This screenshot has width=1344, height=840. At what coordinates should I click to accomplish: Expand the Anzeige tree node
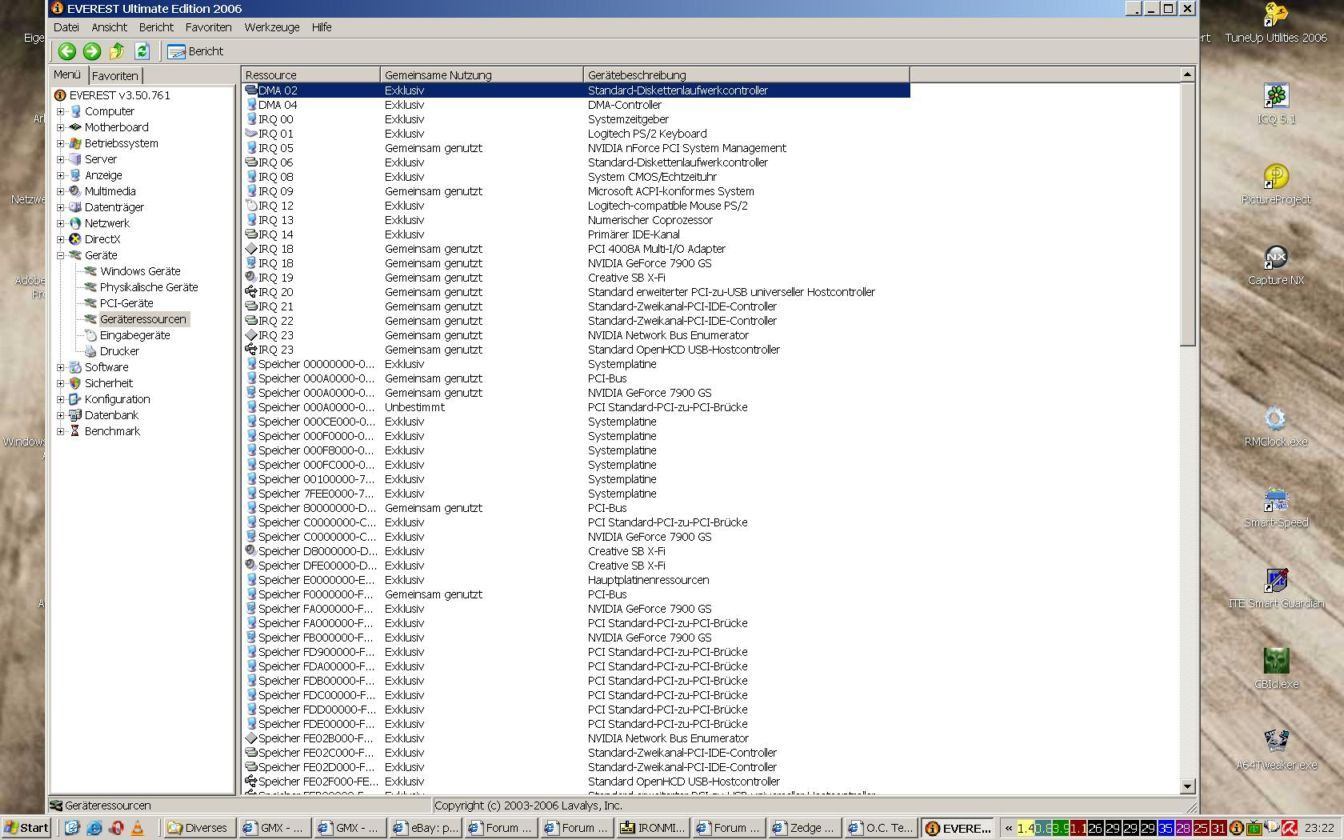coord(61,175)
